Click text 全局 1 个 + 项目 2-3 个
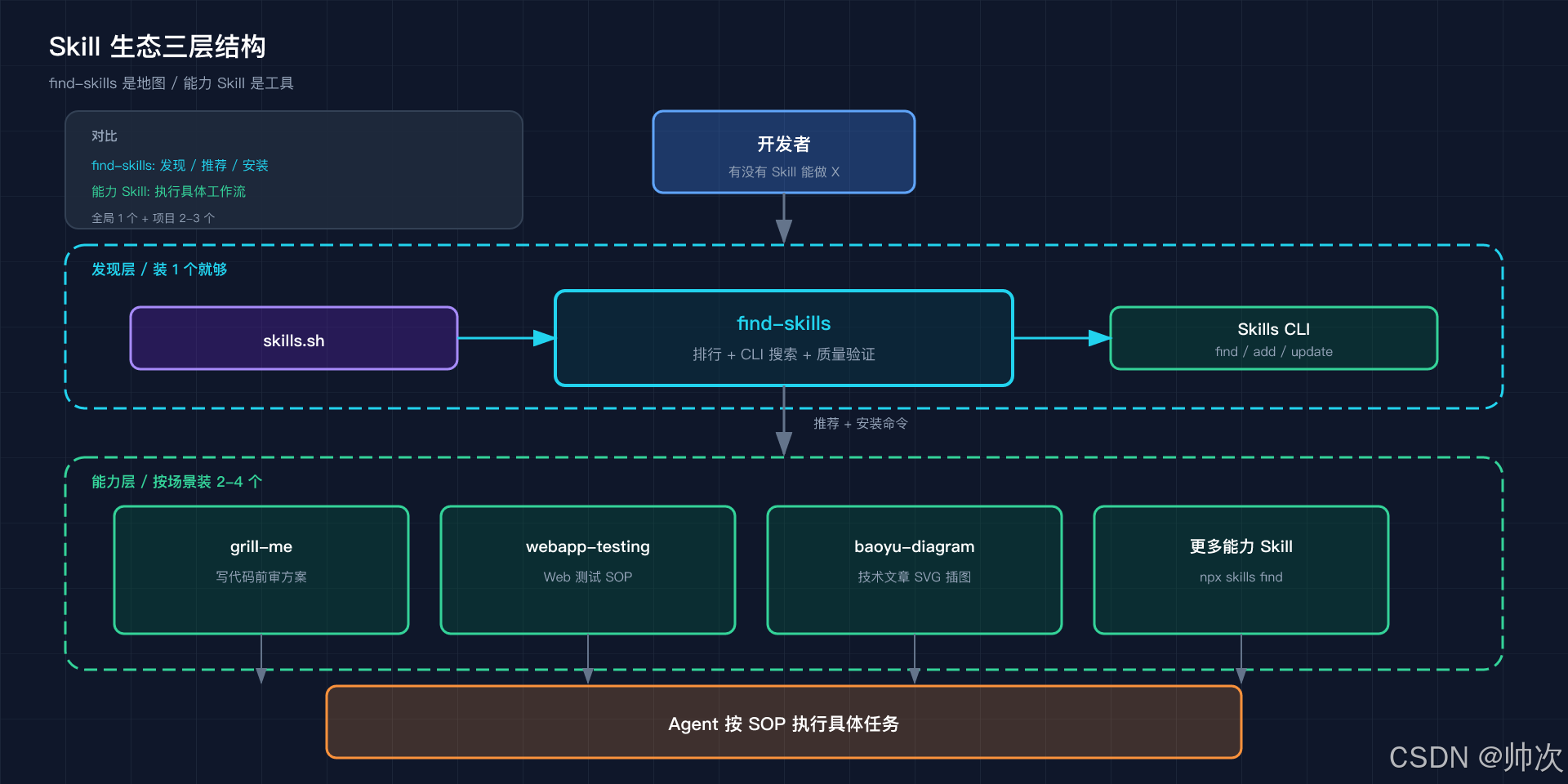 pyautogui.click(x=153, y=218)
